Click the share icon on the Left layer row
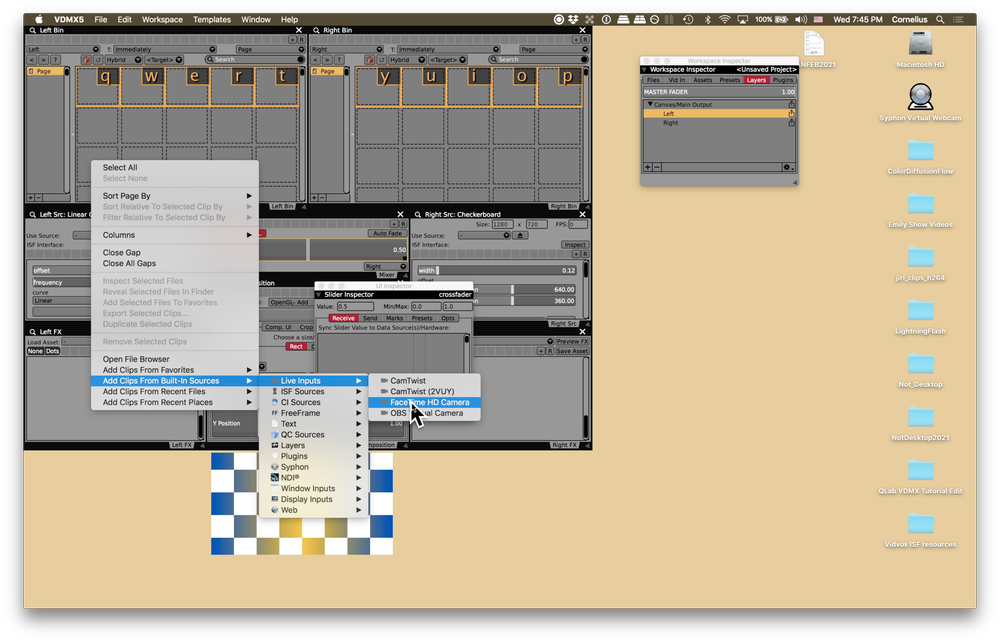1000x642 pixels. point(791,113)
